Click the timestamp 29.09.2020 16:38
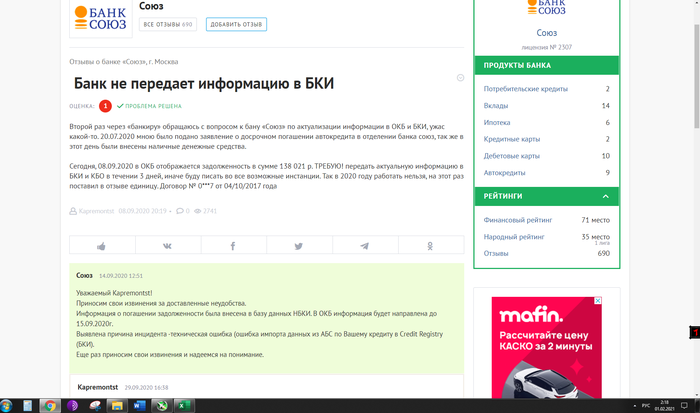The width and height of the screenshot is (700, 413). 146,388
